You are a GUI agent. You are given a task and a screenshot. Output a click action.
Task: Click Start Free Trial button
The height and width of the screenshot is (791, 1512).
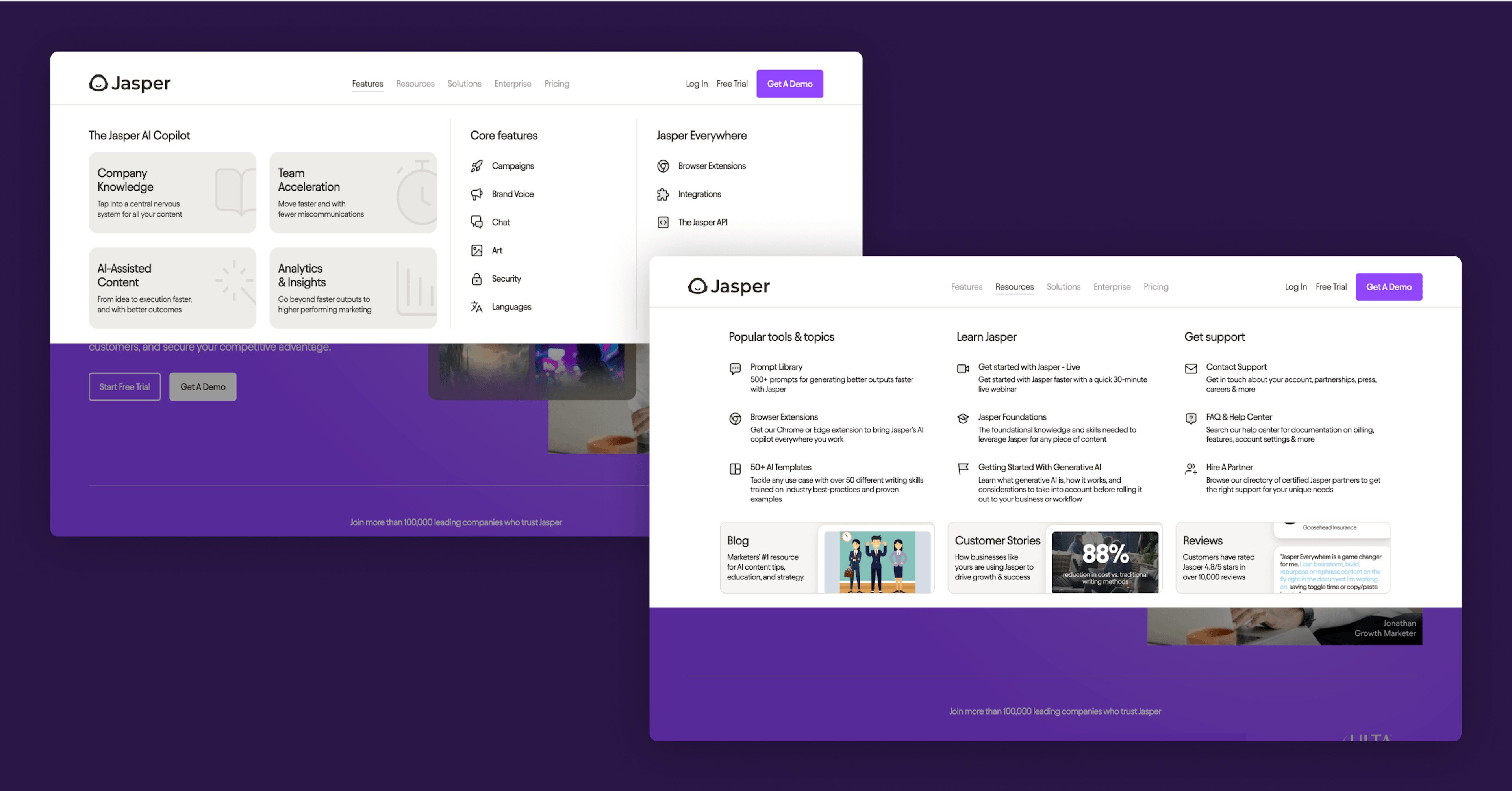(x=124, y=387)
